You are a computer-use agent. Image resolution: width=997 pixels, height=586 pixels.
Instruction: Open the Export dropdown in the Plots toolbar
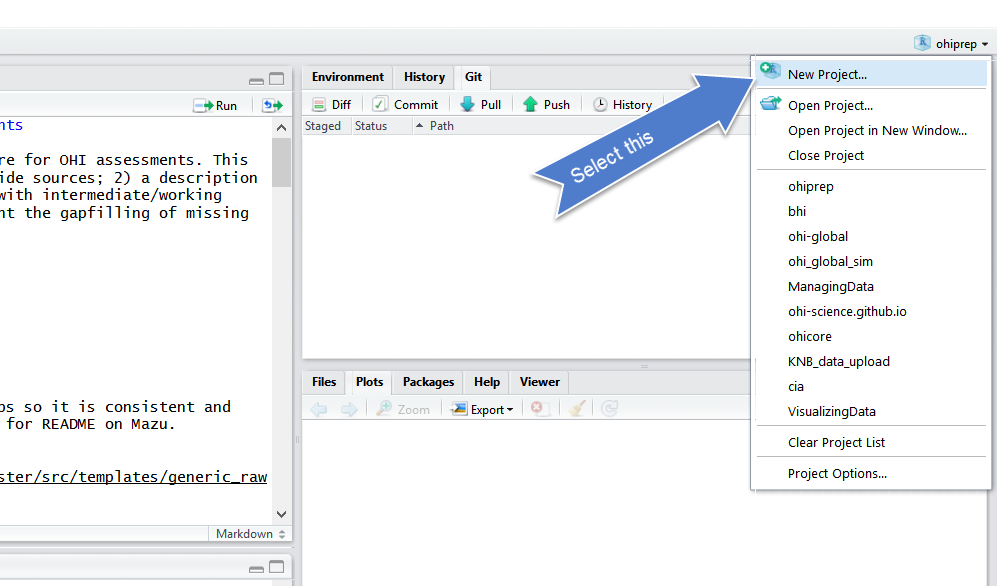(482, 409)
